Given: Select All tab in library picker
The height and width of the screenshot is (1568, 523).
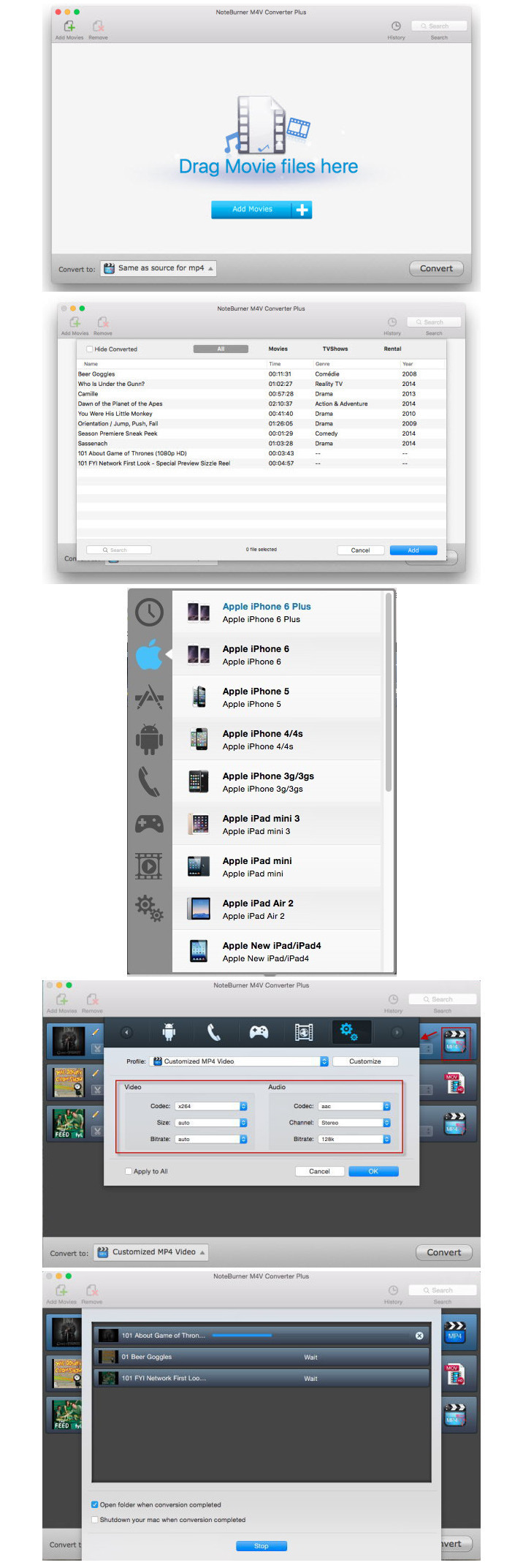Looking at the screenshot, I should tap(221, 349).
